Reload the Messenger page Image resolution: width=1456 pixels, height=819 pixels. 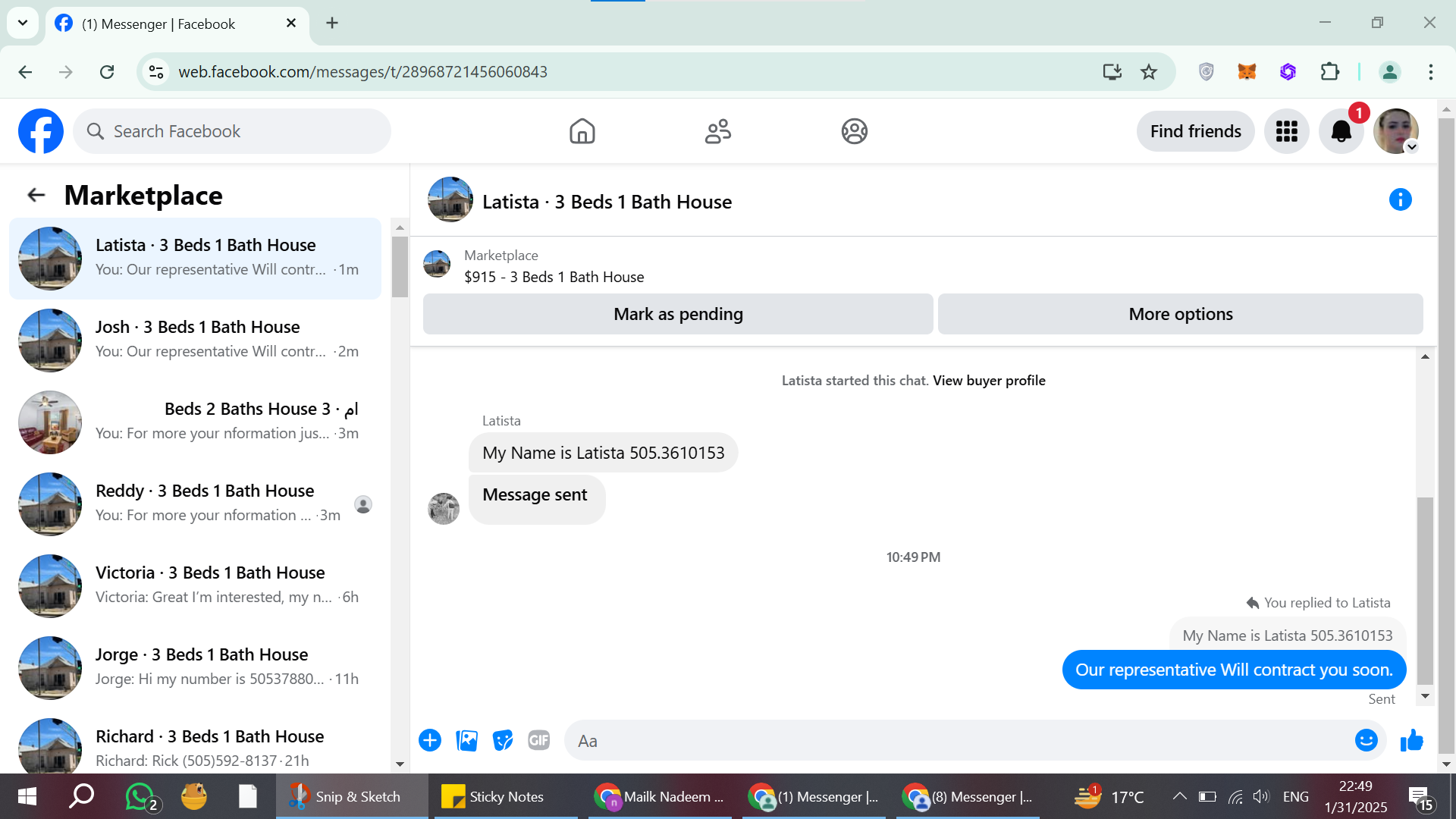[107, 72]
